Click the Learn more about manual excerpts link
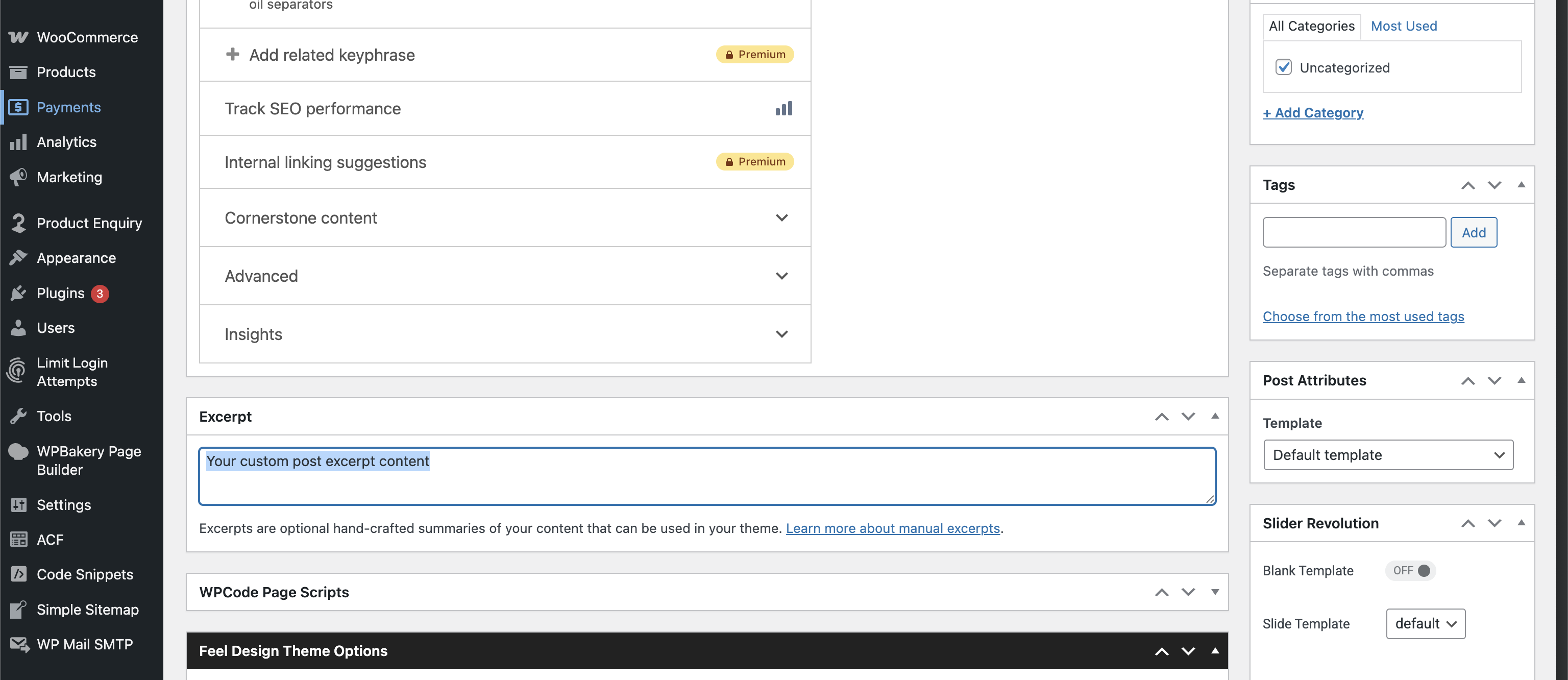 892,528
